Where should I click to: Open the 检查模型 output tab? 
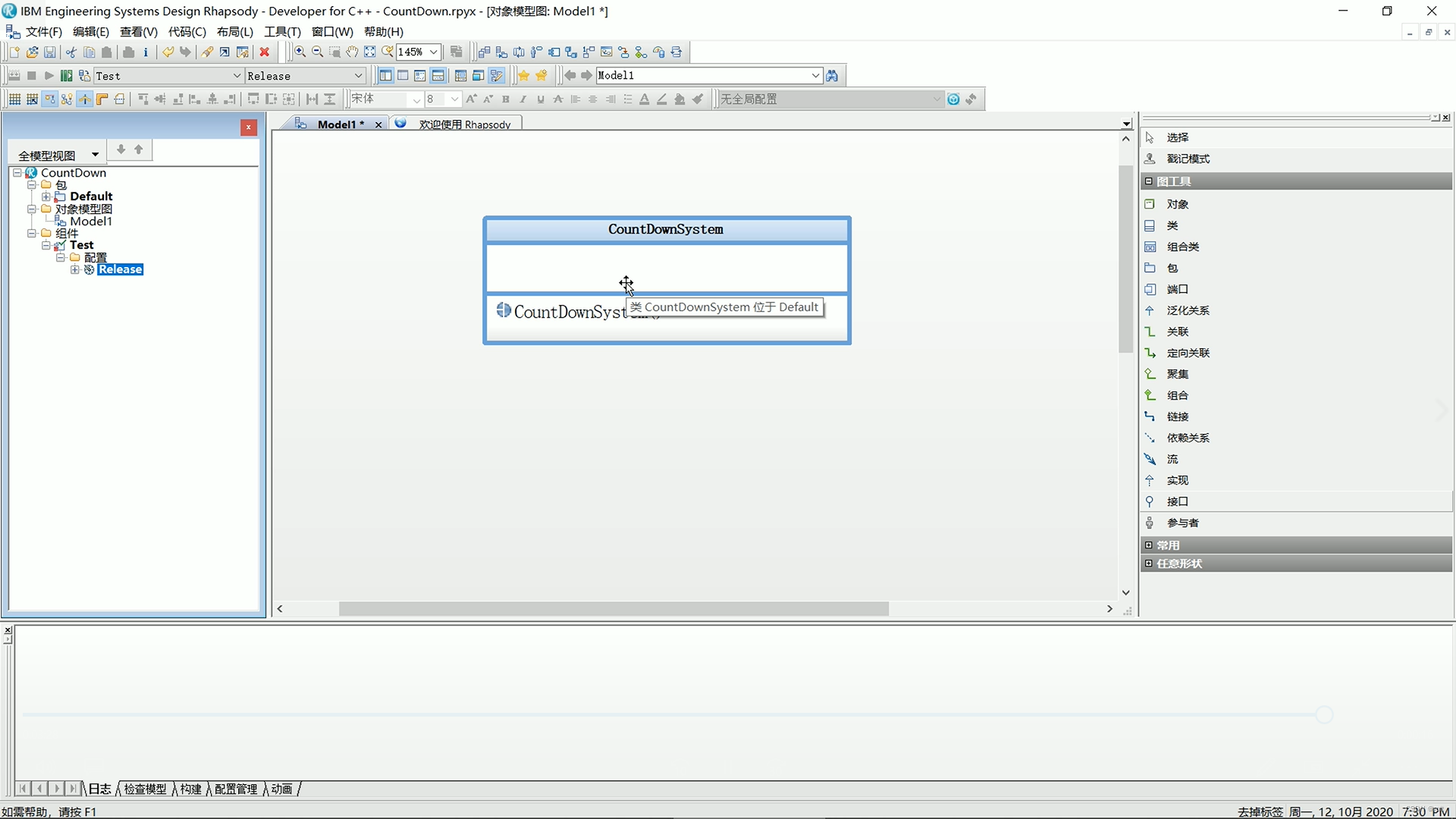tap(145, 789)
